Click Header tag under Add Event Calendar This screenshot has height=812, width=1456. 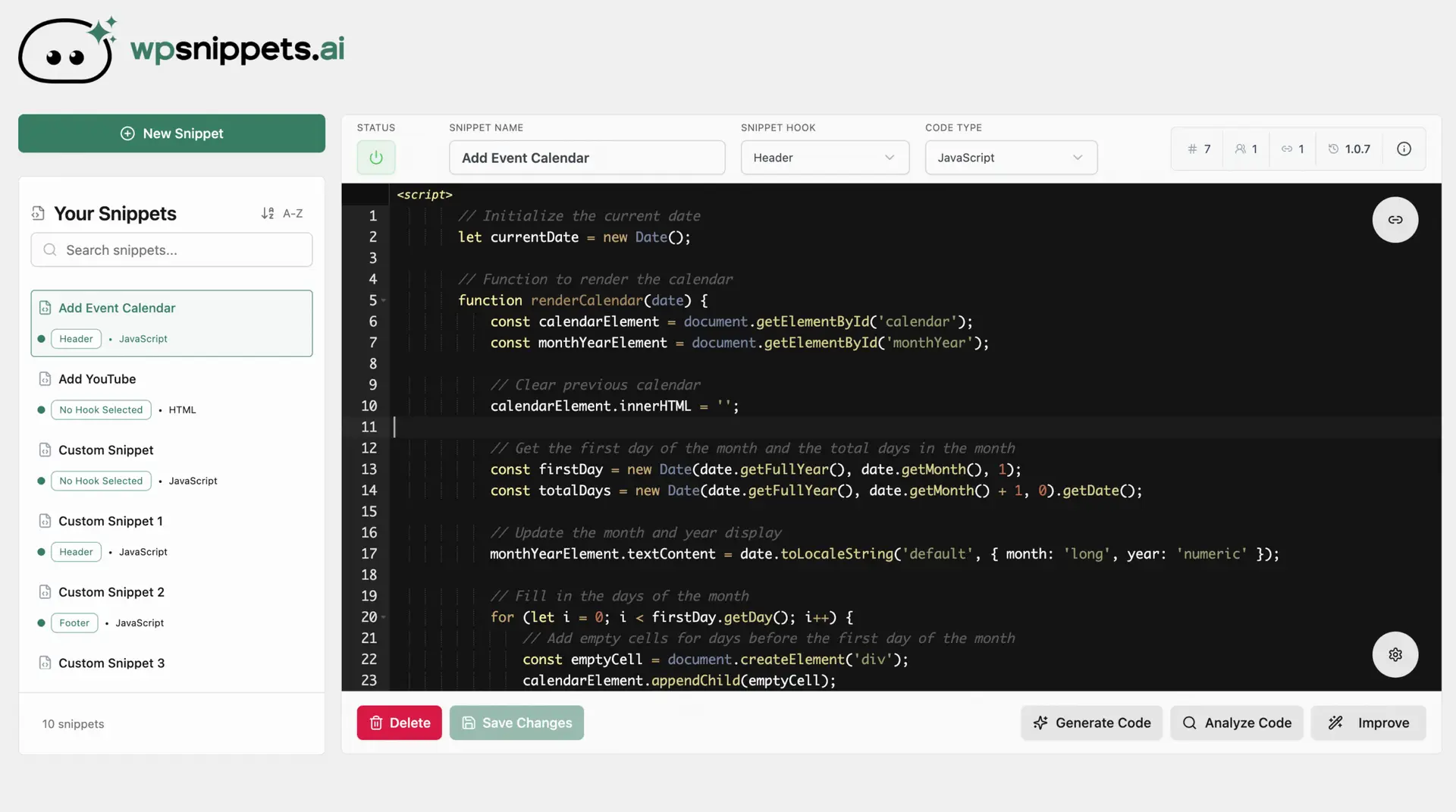pos(76,339)
